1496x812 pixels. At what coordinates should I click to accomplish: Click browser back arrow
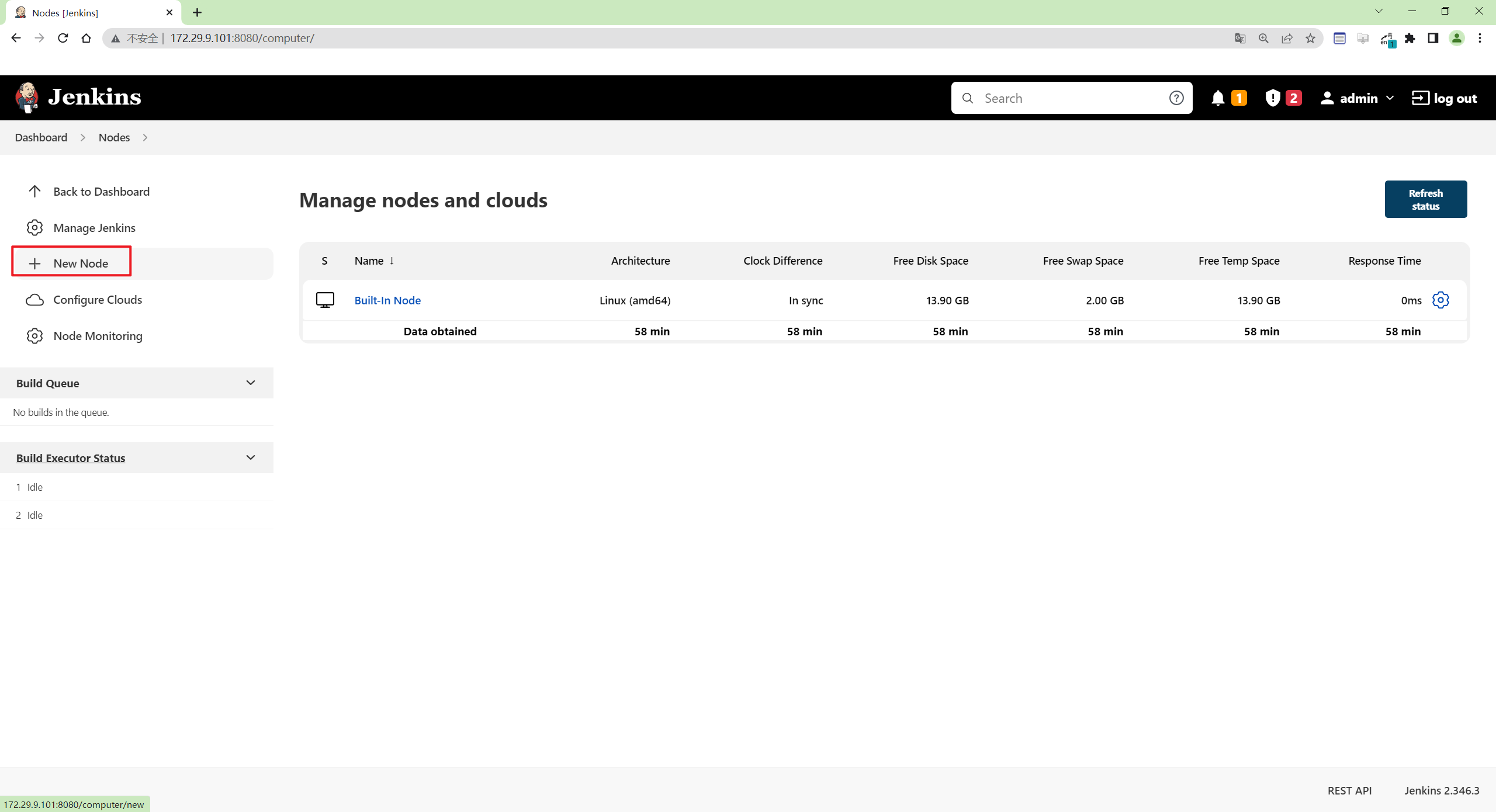(16, 38)
